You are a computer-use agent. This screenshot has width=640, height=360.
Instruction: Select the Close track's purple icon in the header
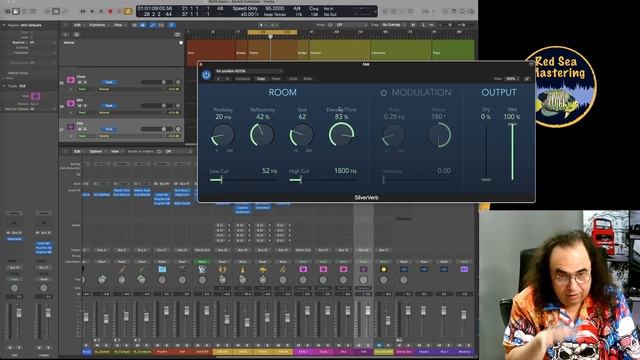click(x=71, y=80)
